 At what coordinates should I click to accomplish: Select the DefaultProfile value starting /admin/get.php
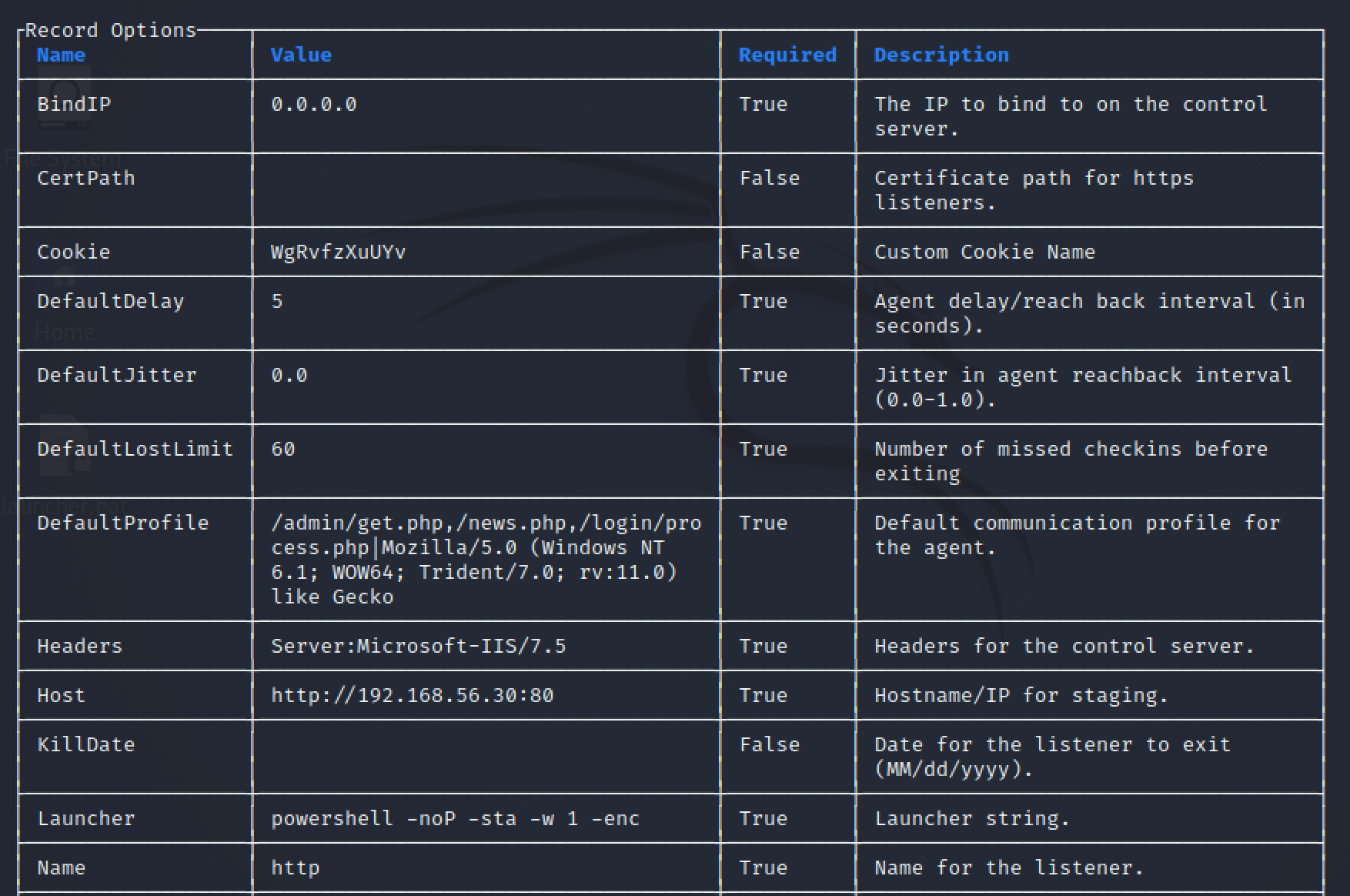coord(486,560)
